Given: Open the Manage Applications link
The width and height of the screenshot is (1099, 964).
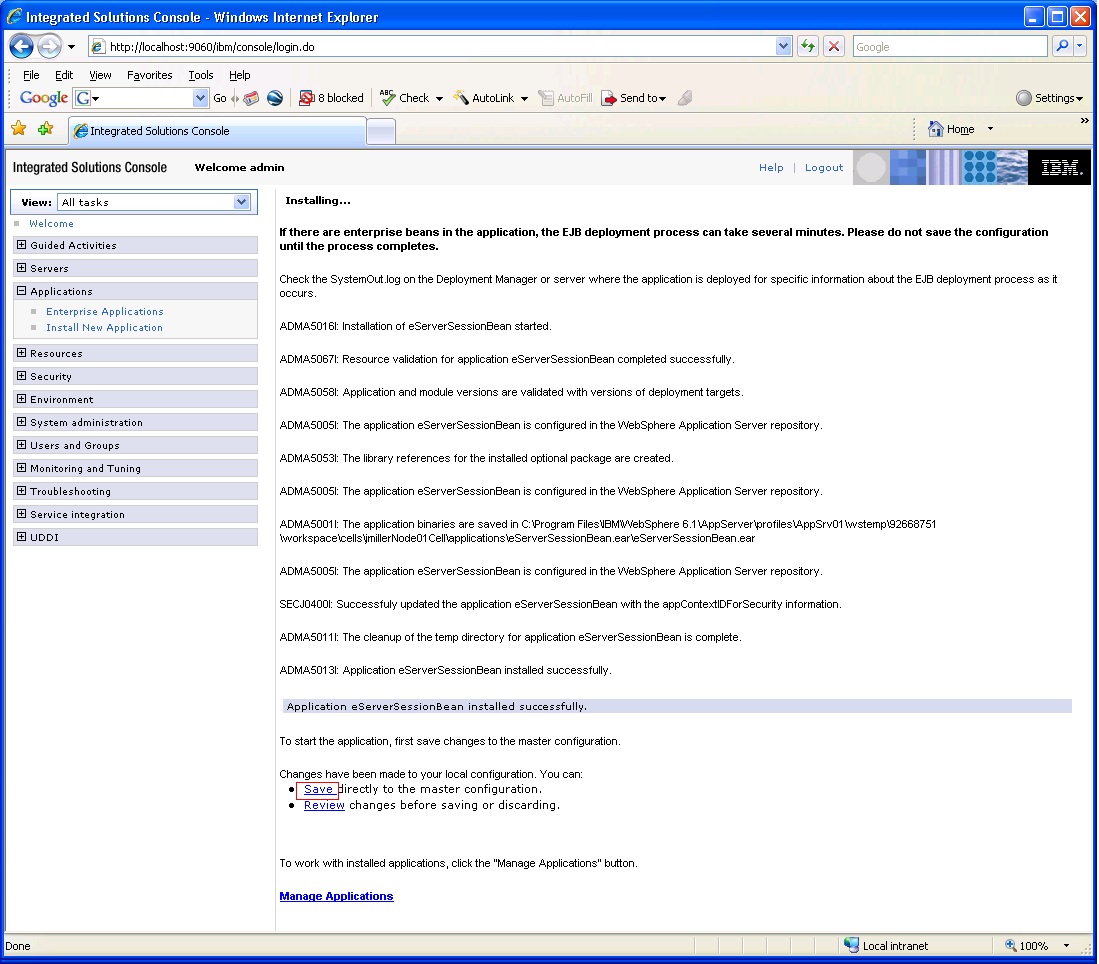Looking at the screenshot, I should [x=336, y=896].
